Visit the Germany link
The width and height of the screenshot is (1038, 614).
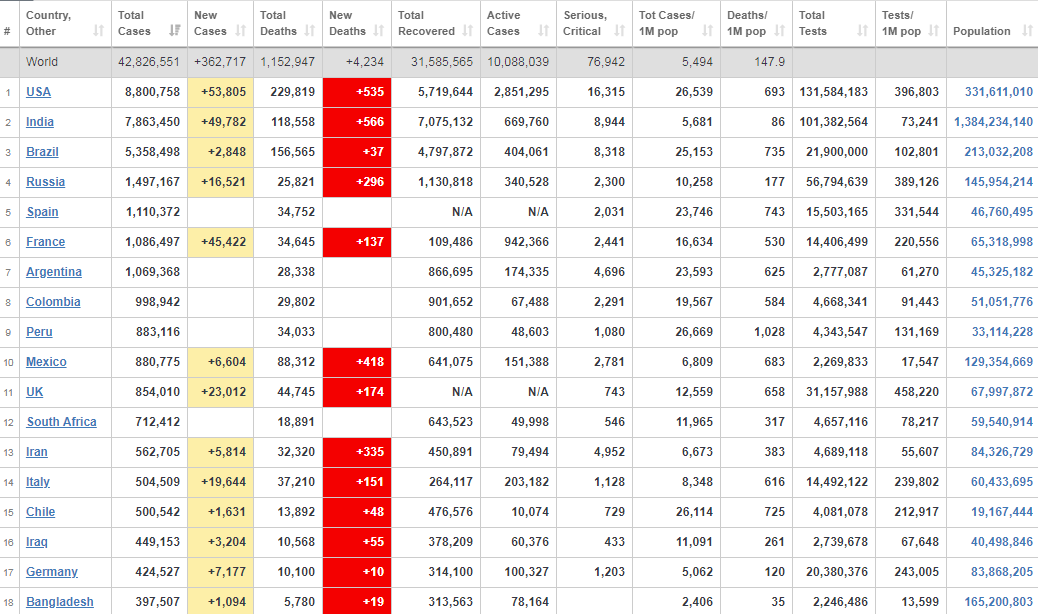click(x=52, y=572)
